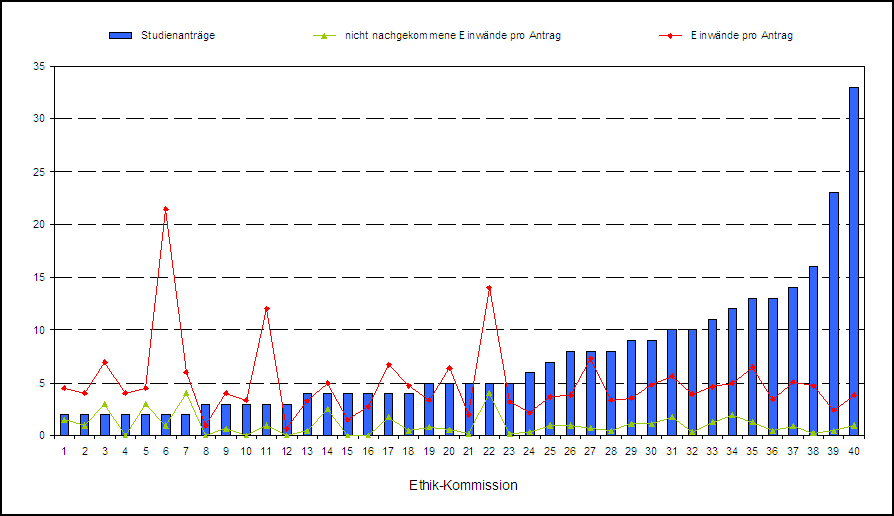Click the green triangle at commission 3
The height and width of the screenshot is (516, 894).
tap(105, 404)
